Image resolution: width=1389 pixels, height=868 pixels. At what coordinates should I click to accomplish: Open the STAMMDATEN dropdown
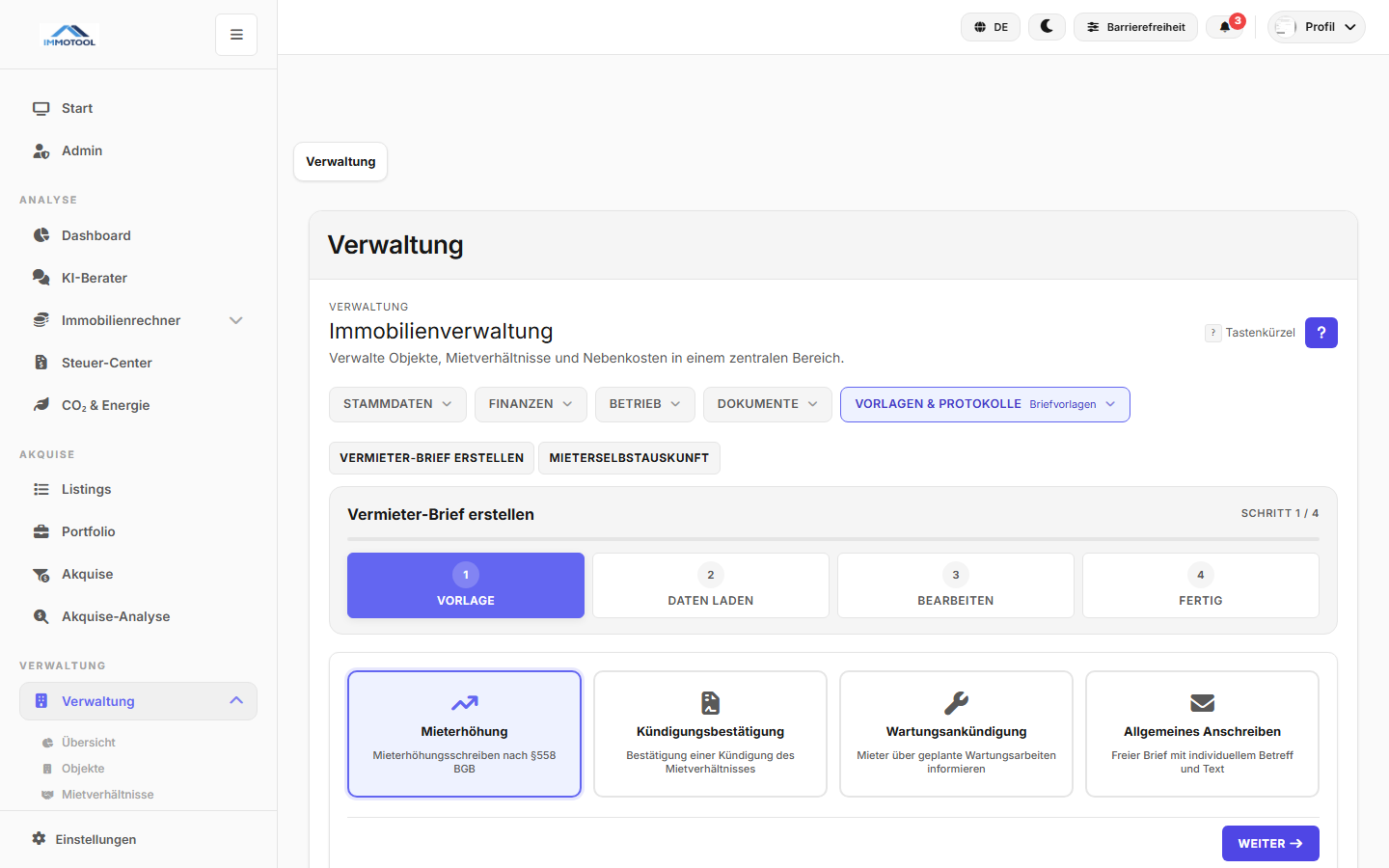click(x=397, y=404)
